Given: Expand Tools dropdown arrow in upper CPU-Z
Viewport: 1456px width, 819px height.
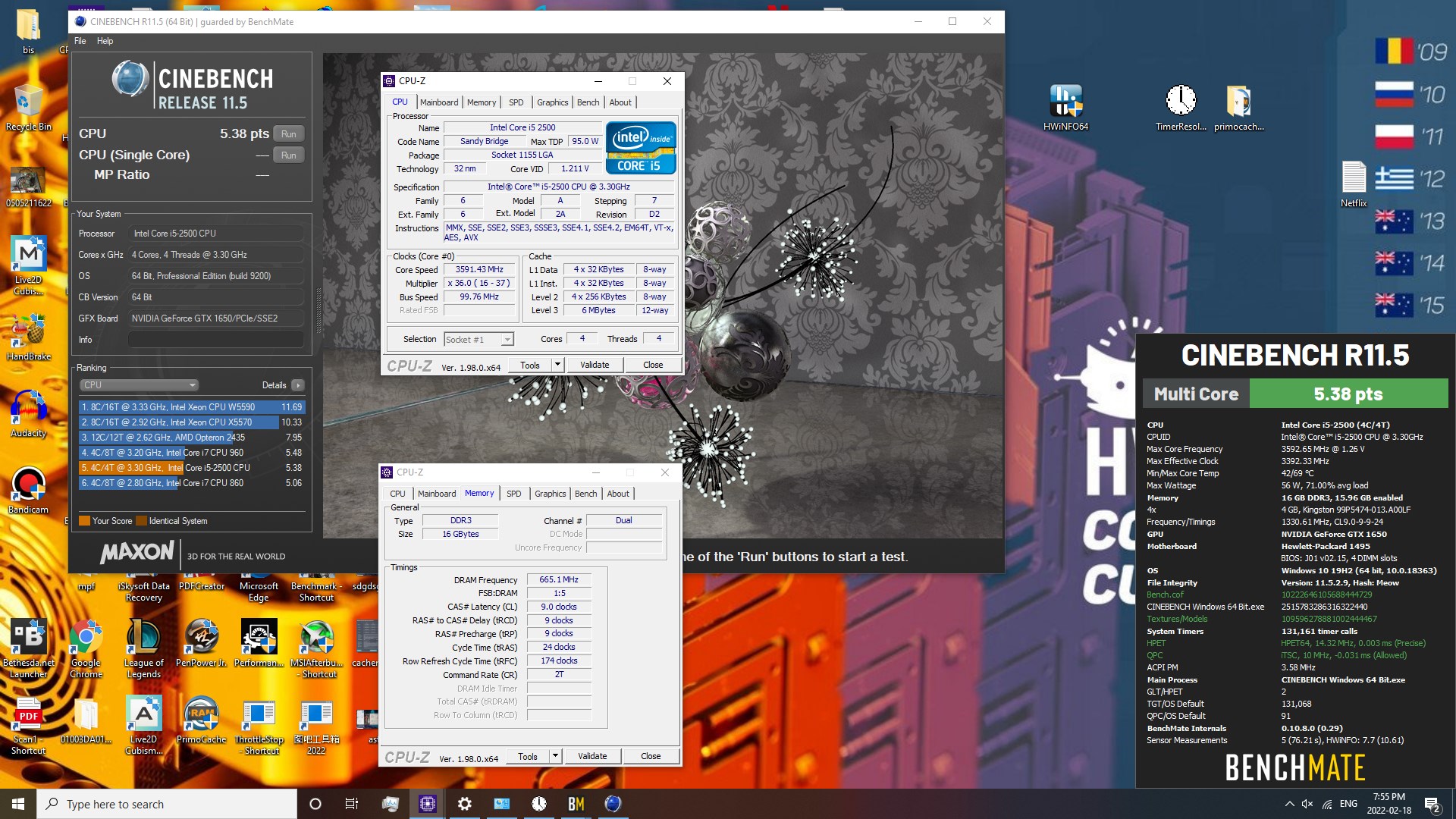Looking at the screenshot, I should coord(557,365).
